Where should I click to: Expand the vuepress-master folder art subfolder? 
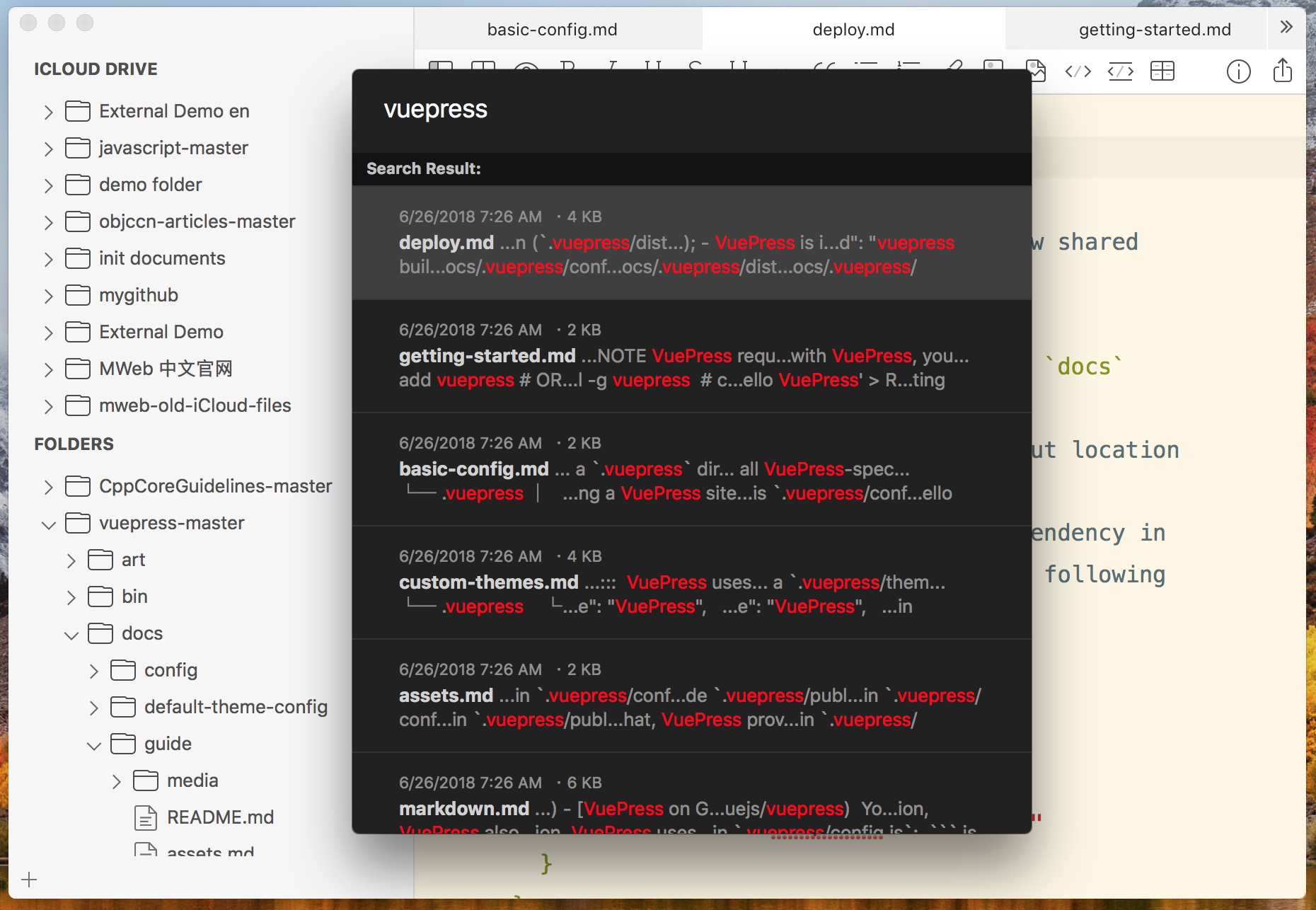click(71, 560)
